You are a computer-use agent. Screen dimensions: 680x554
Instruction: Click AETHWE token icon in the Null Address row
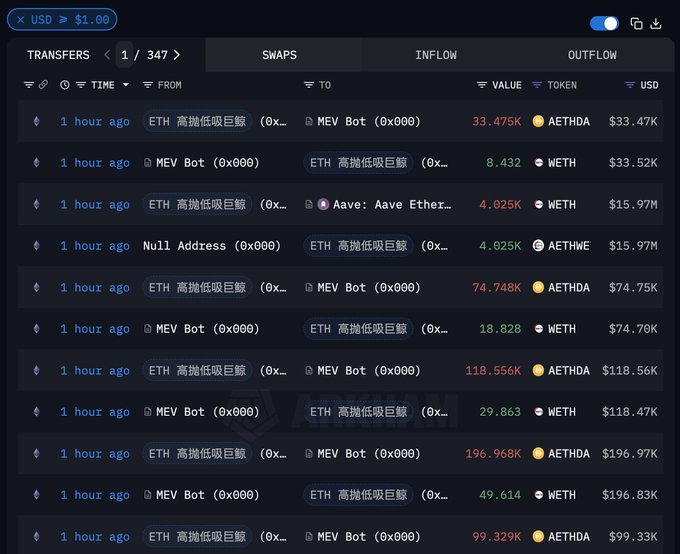point(538,246)
